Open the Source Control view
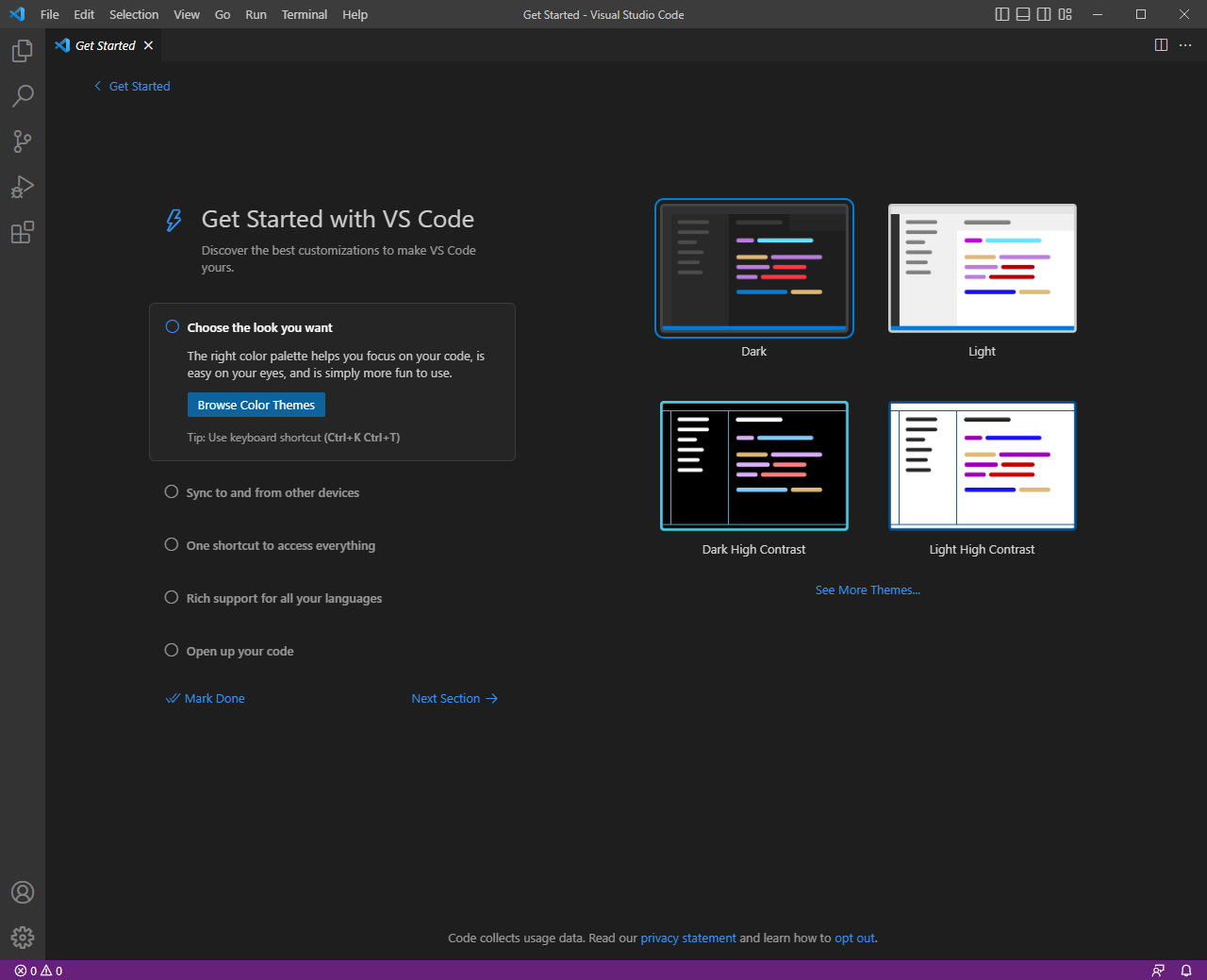The image size is (1207, 980). click(x=23, y=141)
